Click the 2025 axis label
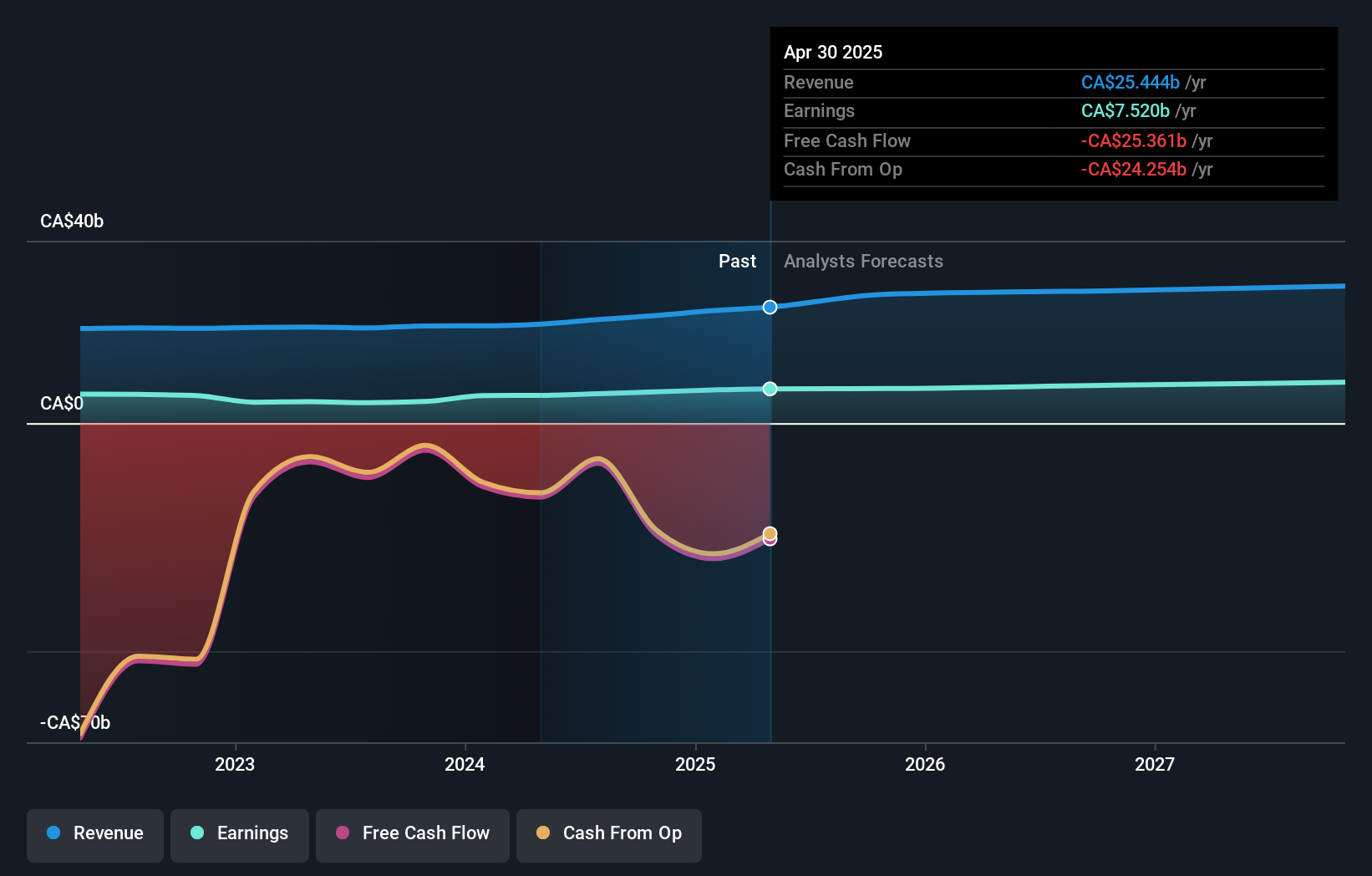The height and width of the screenshot is (876, 1372). pos(695,765)
